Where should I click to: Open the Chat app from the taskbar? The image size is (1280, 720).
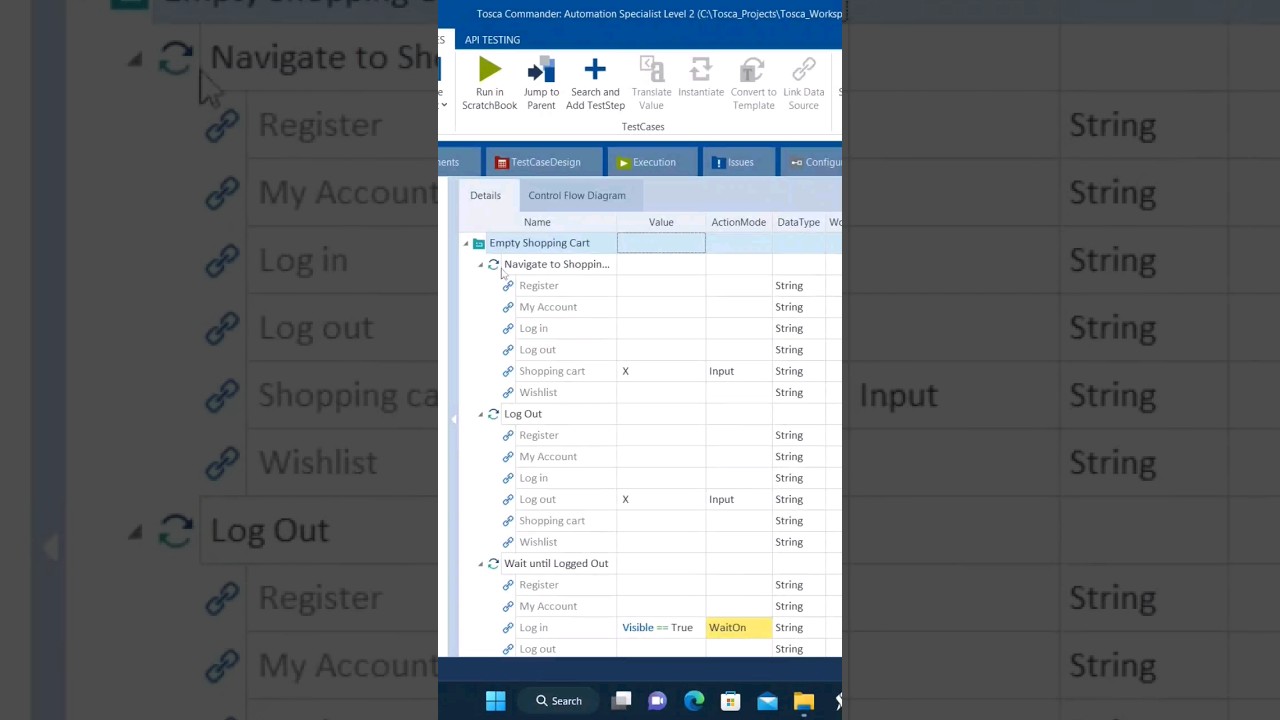[657, 701]
